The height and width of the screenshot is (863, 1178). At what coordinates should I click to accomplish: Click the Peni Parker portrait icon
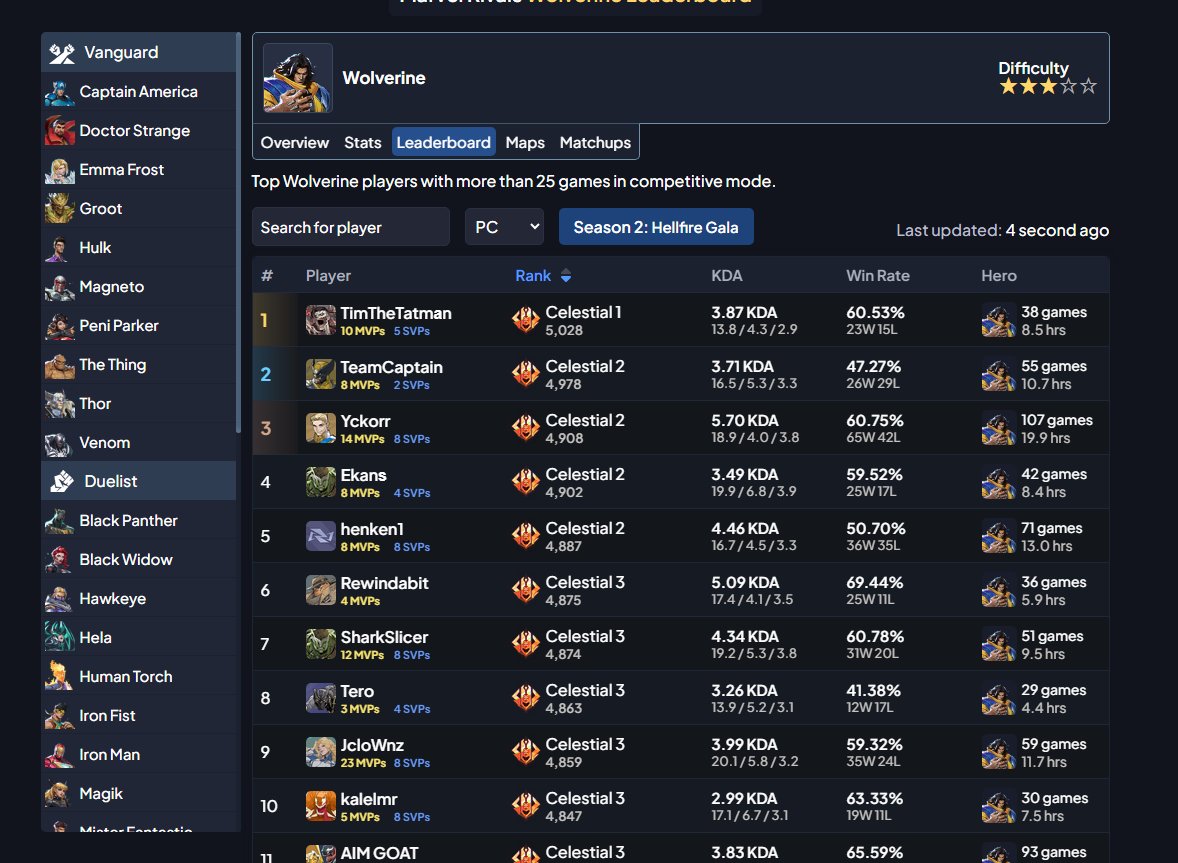(59, 327)
